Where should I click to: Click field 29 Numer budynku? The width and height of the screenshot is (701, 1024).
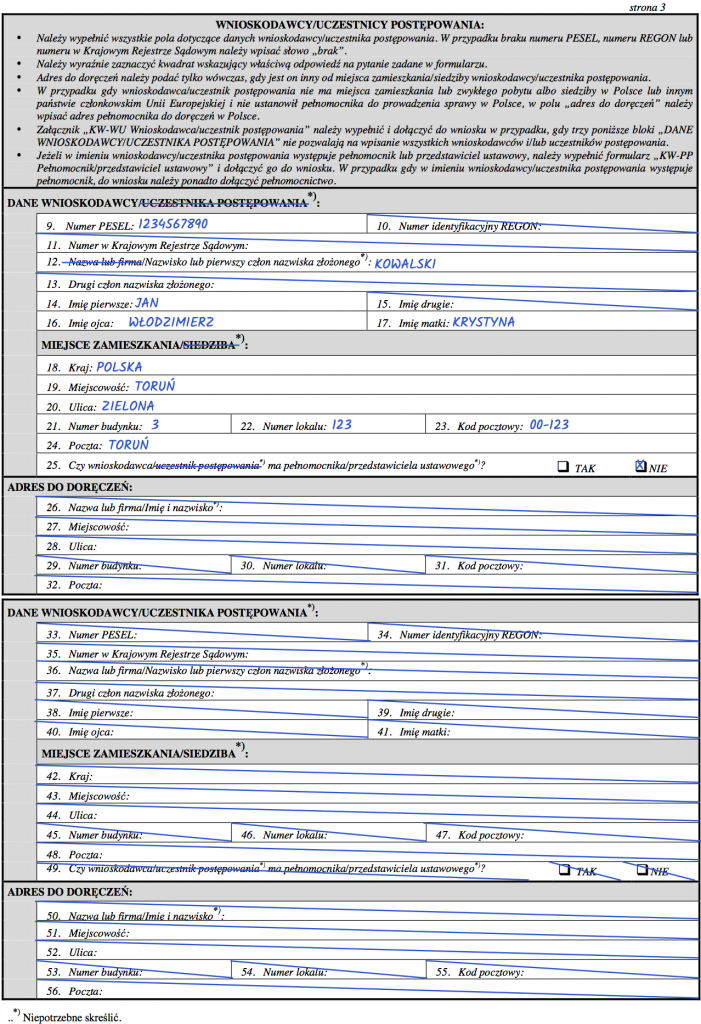coord(134,565)
